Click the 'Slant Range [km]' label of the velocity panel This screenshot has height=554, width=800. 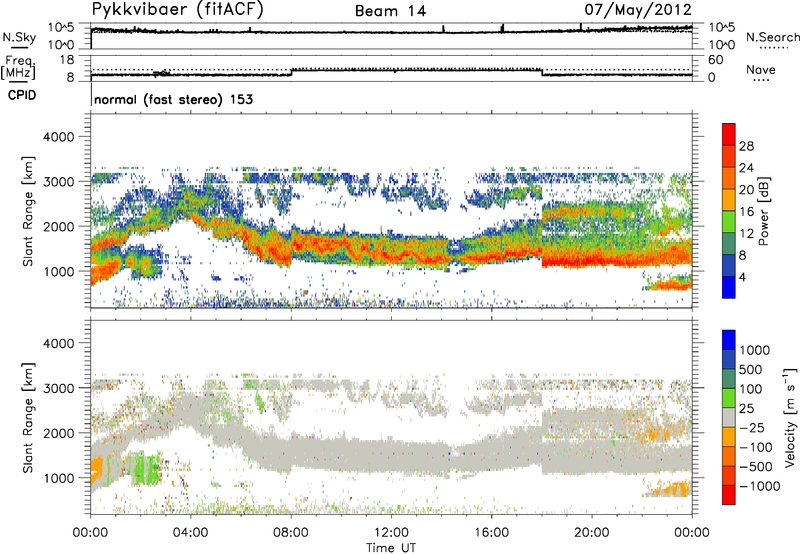[x=28, y=417]
